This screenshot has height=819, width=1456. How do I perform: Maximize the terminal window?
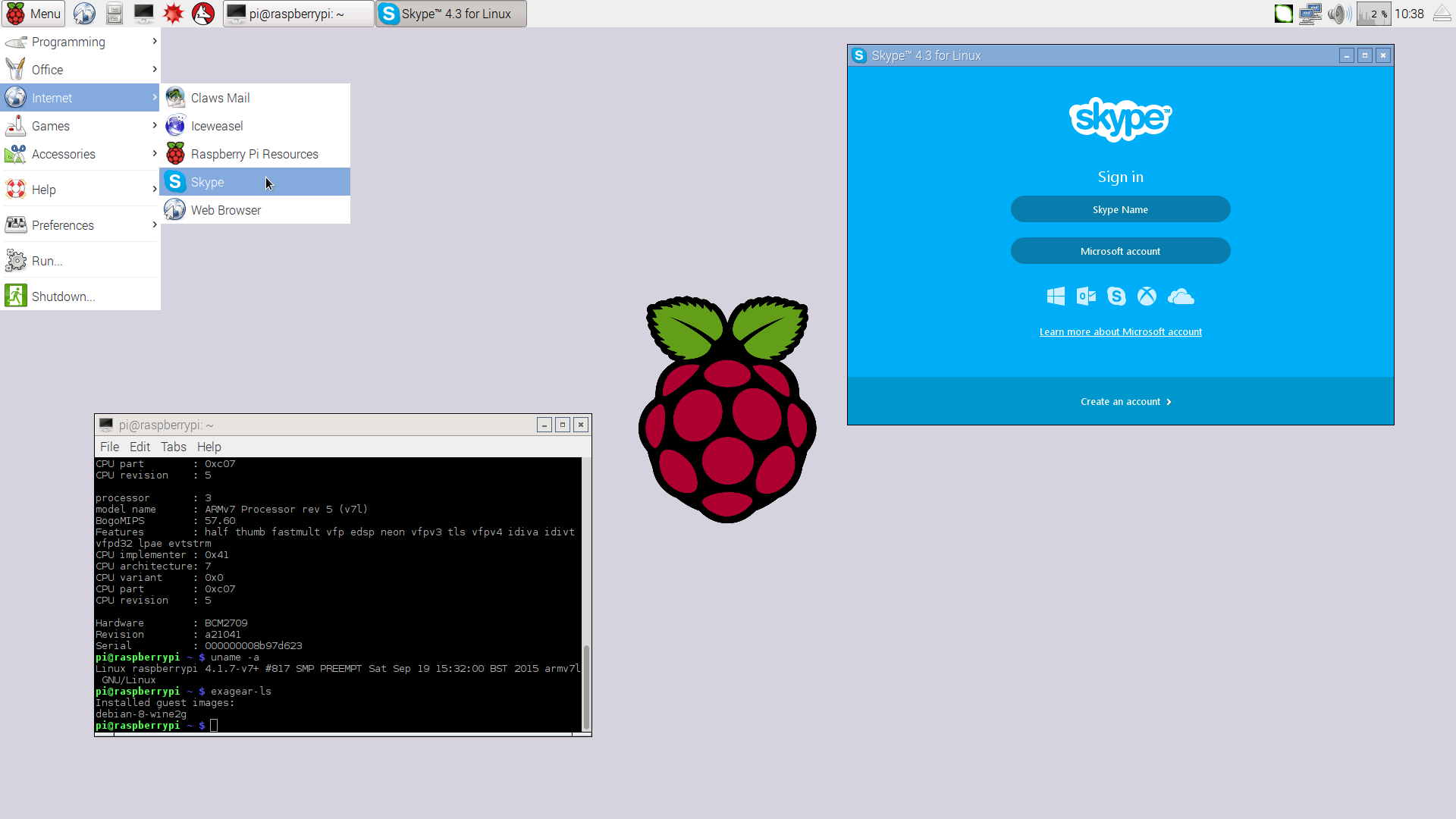563,425
